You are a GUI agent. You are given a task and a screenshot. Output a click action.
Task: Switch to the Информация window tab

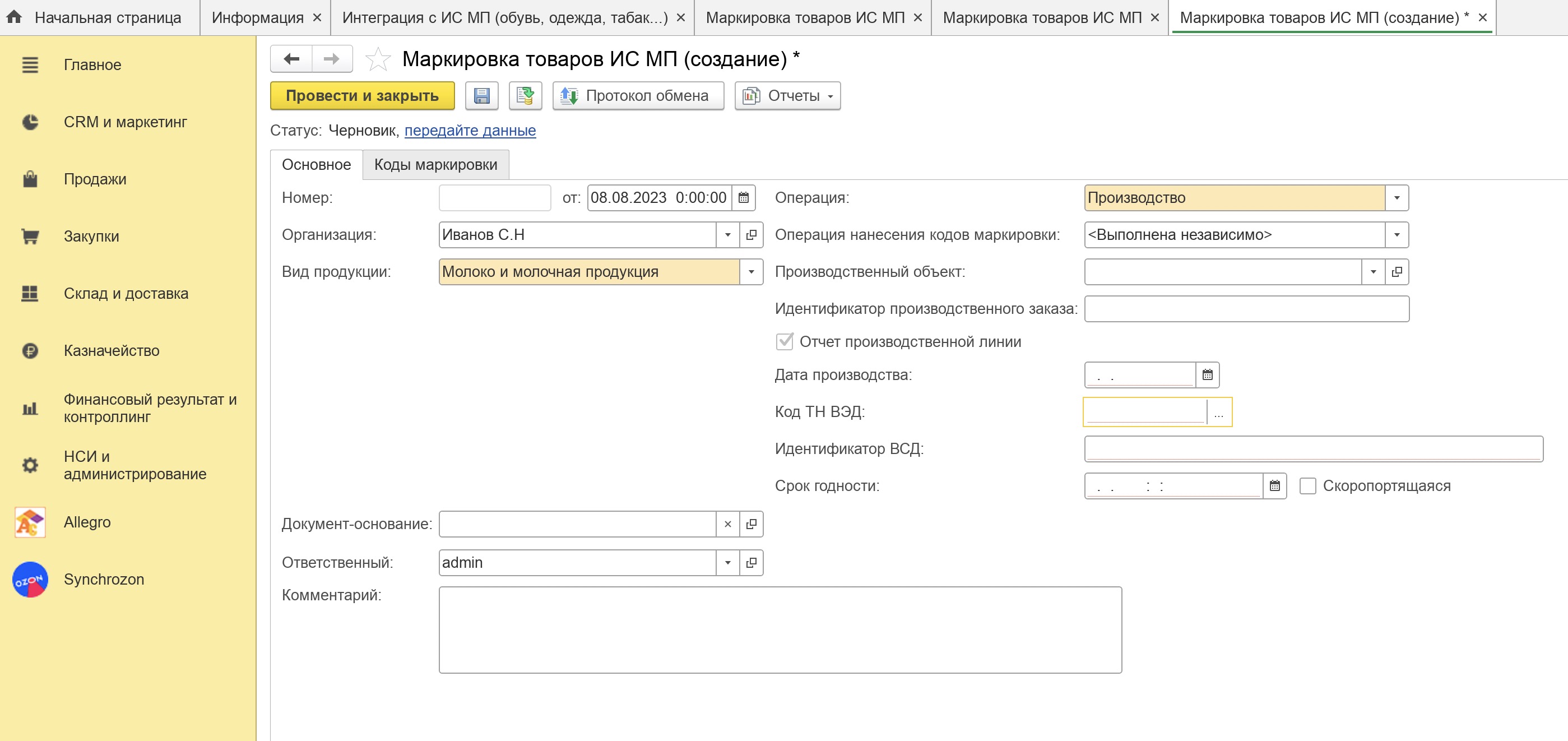coord(257,18)
